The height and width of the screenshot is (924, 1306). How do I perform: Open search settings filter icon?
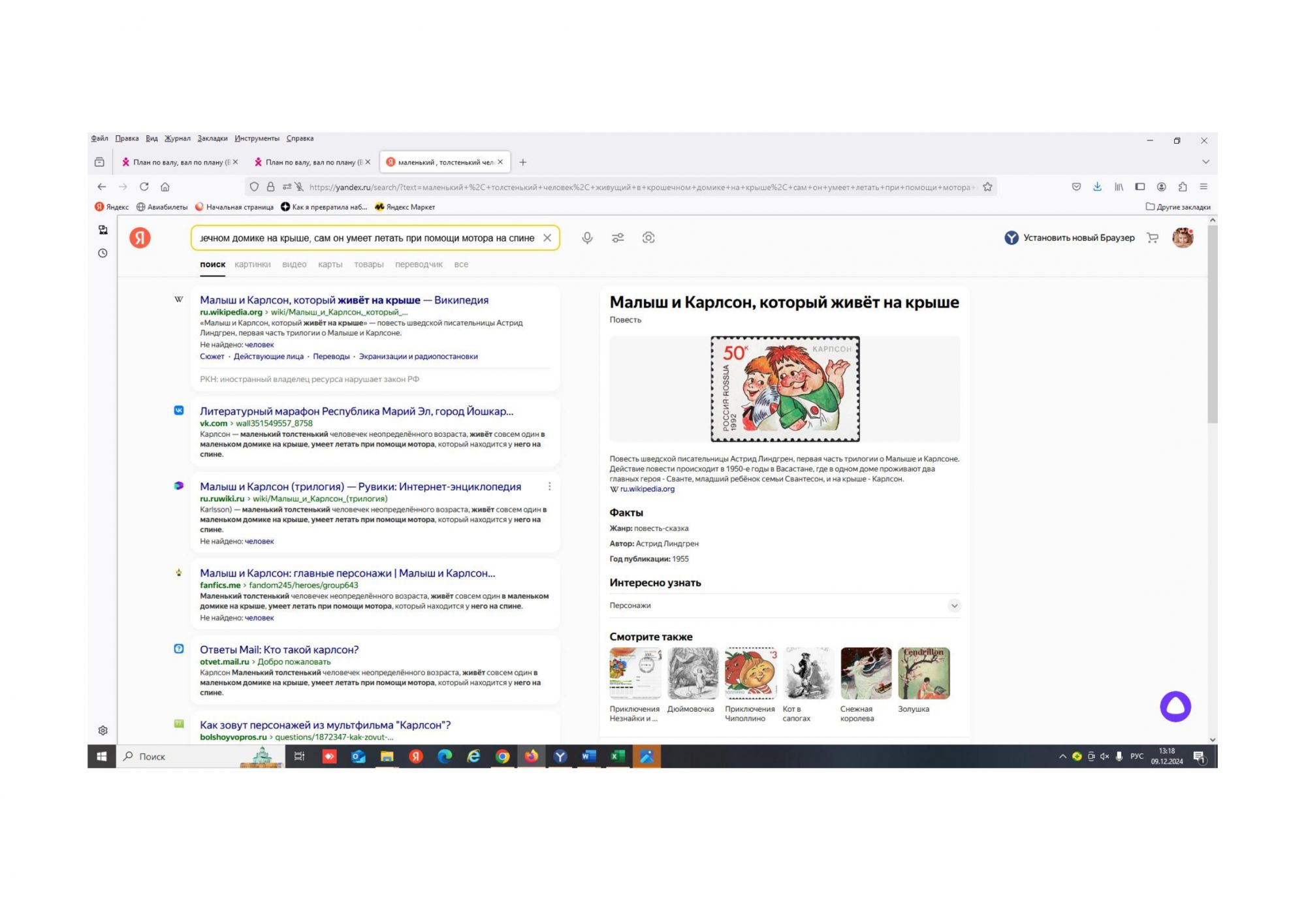pyautogui.click(x=618, y=238)
